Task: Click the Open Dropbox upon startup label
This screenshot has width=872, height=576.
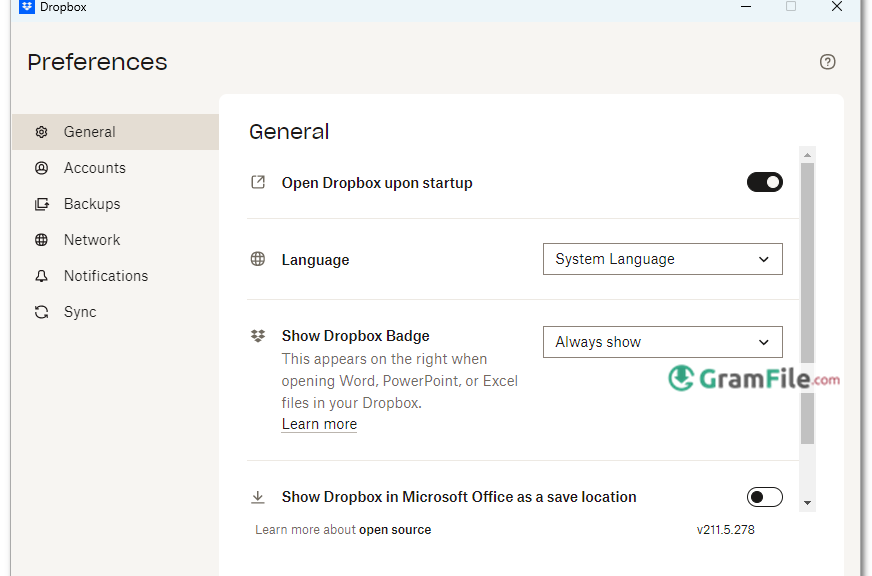Action: [x=377, y=183]
